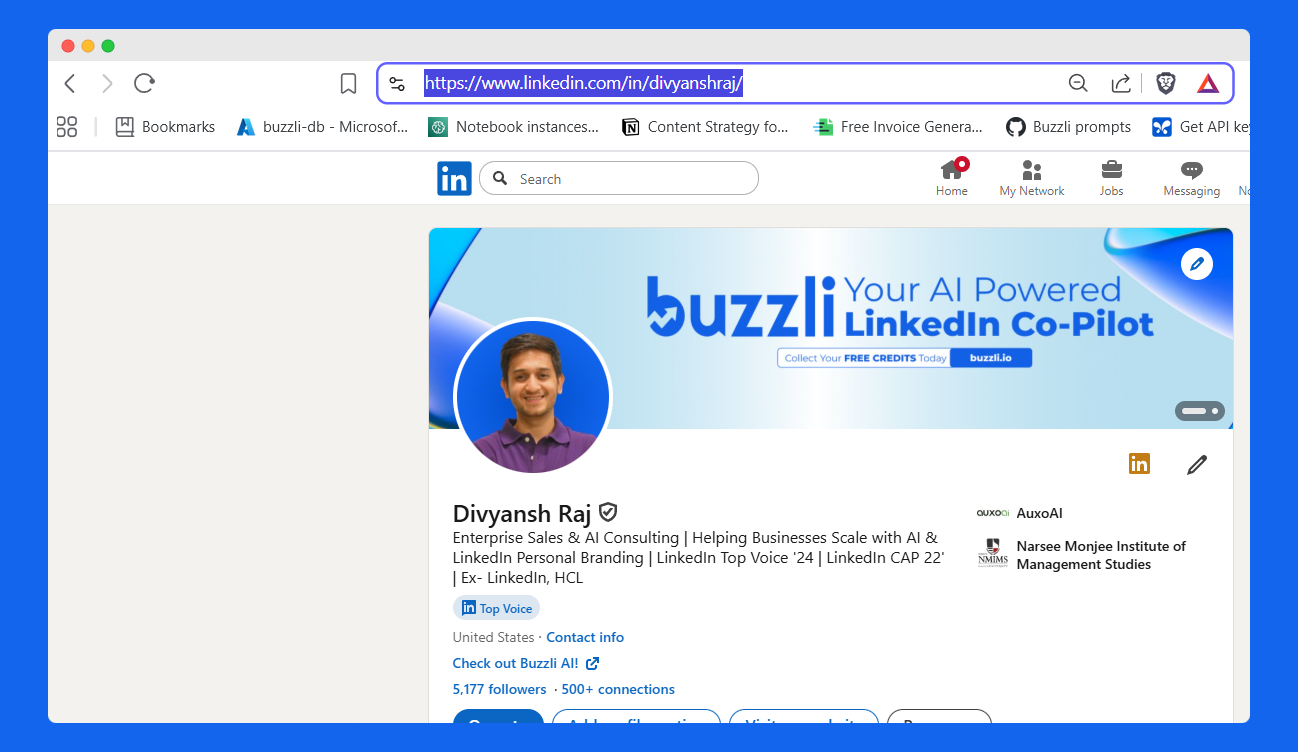1298x752 pixels.
Task: Open the Bookmarks menu item
Action: 164,127
